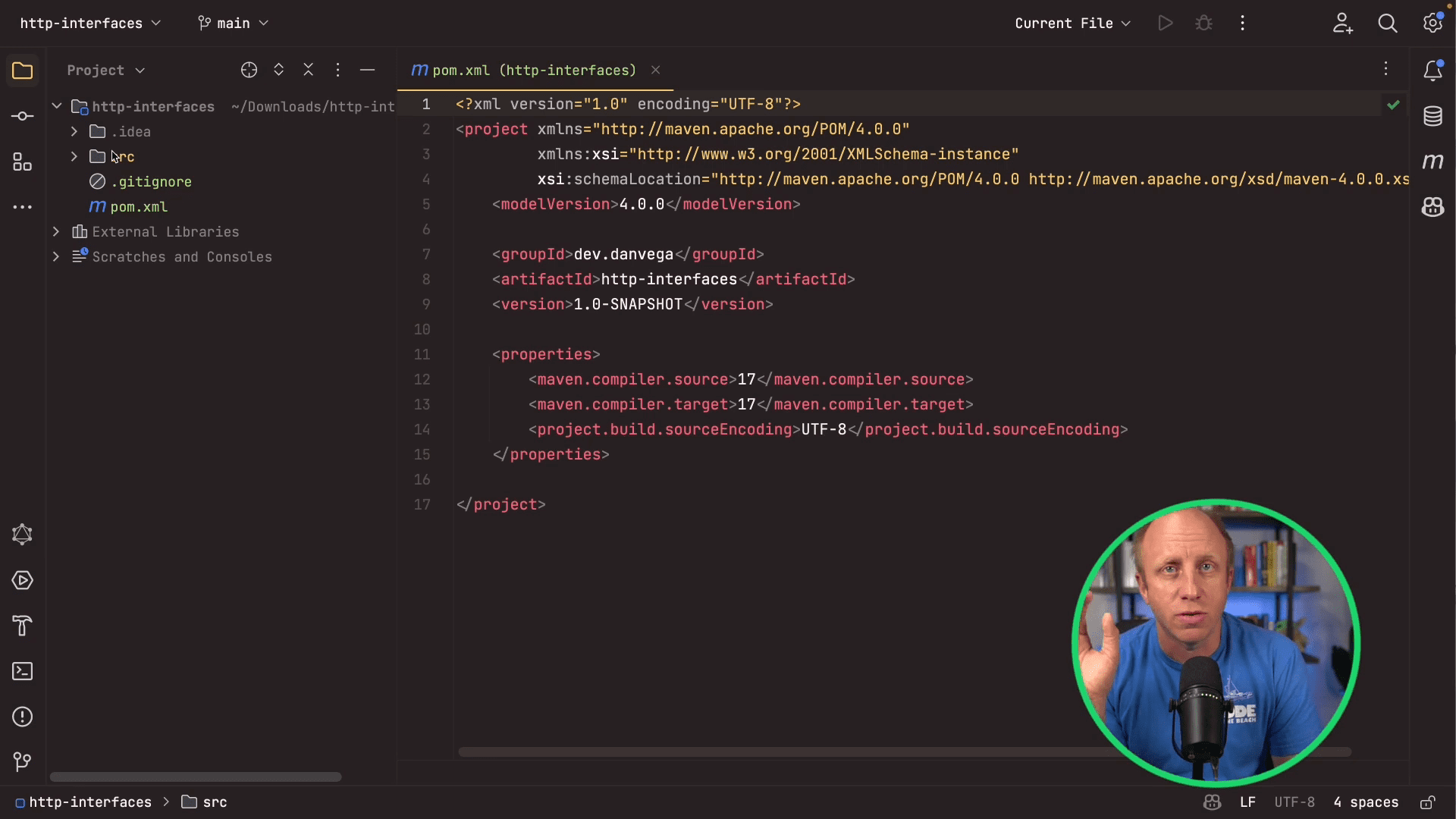Image resolution: width=1456 pixels, height=819 pixels.
Task: Start debugging with the bug icon
Action: [1204, 23]
